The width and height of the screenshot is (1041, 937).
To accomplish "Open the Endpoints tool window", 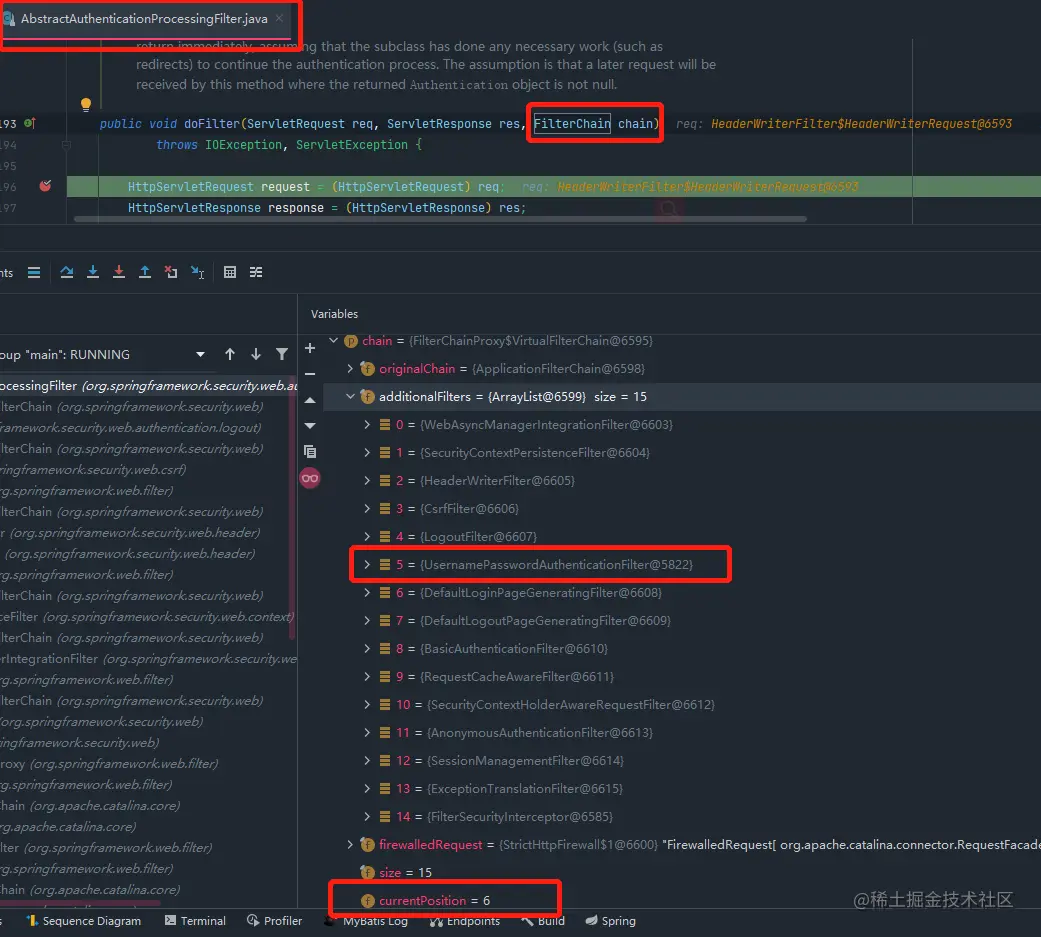I will click(467, 921).
